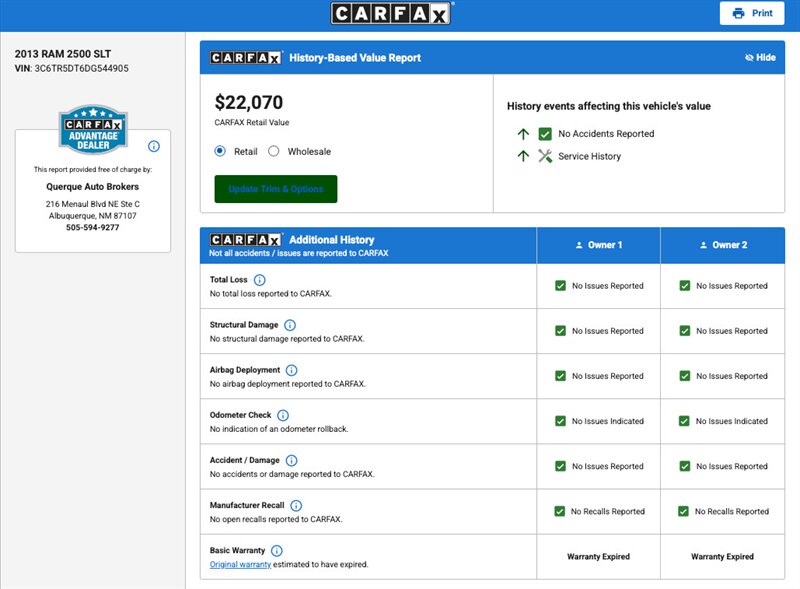800x589 pixels.
Task: Click the Print button
Action: 752,13
